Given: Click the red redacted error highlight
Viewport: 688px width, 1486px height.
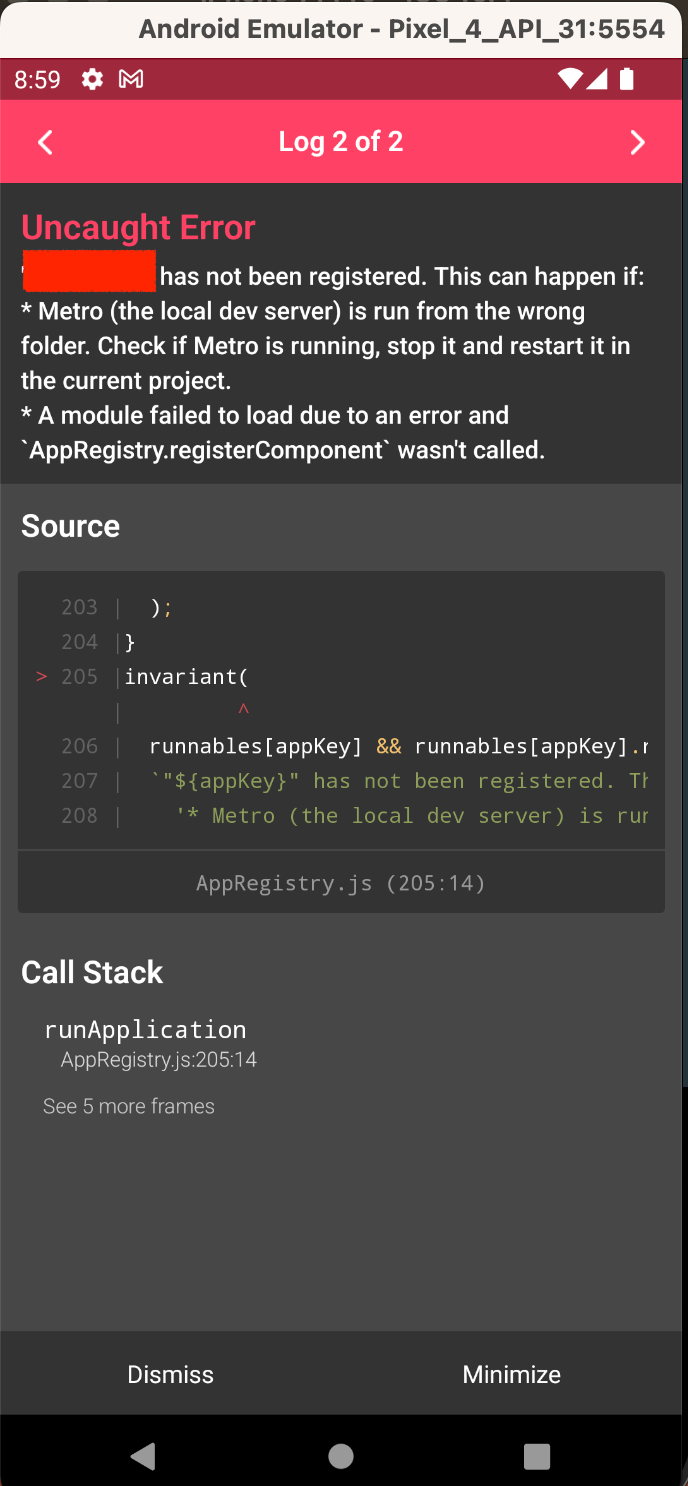Looking at the screenshot, I should (x=88, y=272).
